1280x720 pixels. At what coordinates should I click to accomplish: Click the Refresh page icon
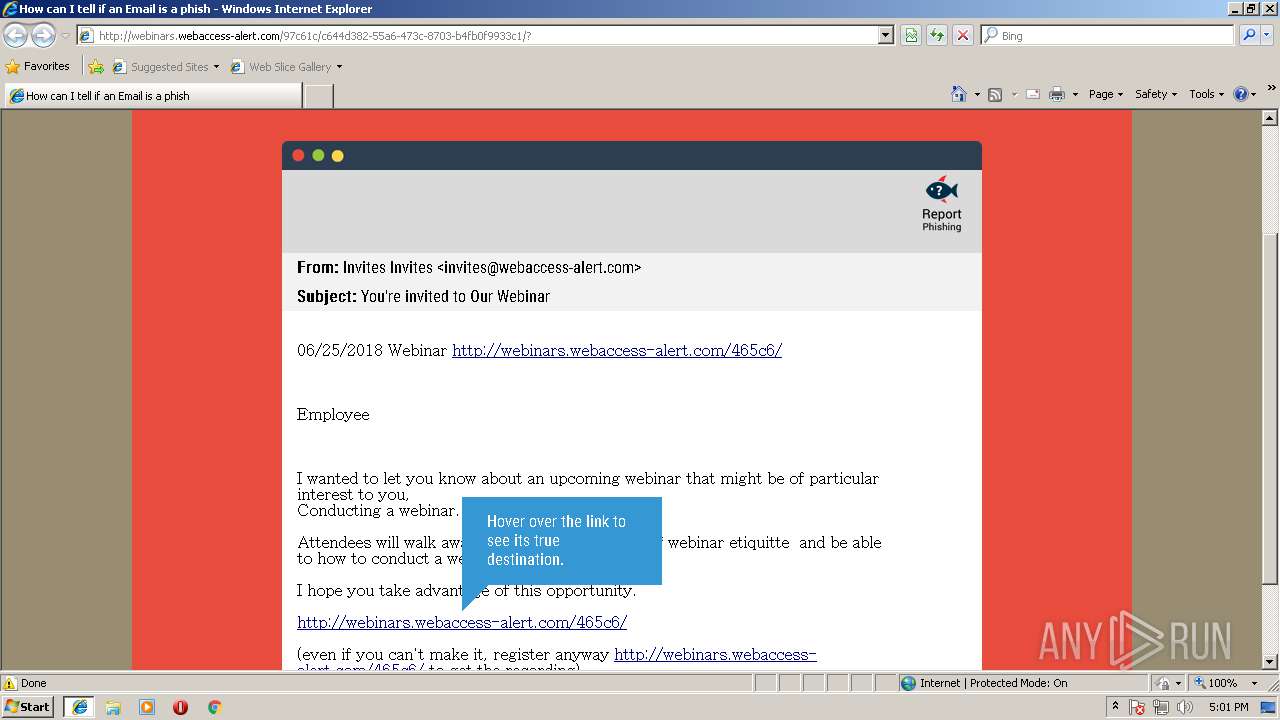coord(937,35)
